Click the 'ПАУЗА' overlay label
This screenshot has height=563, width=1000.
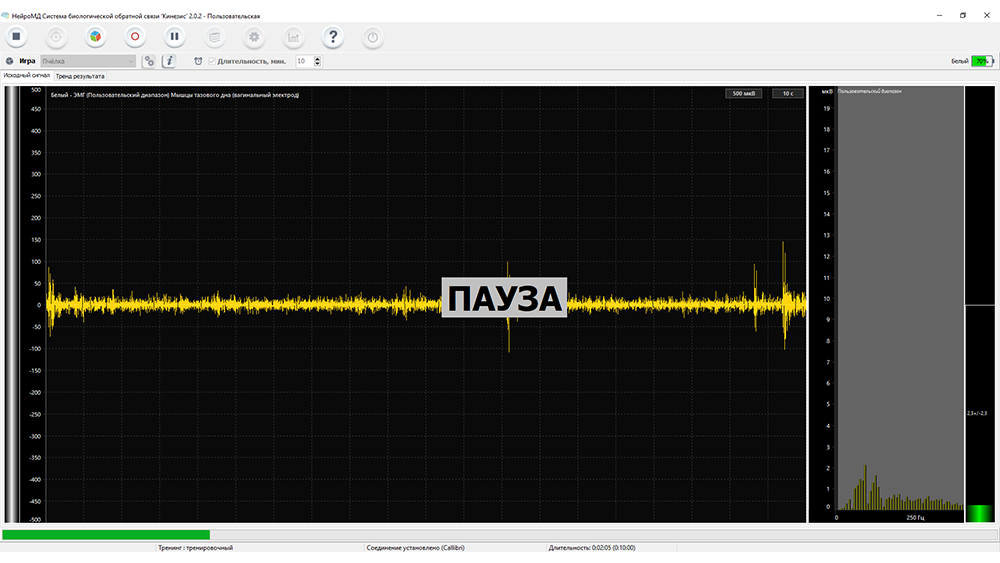504,297
